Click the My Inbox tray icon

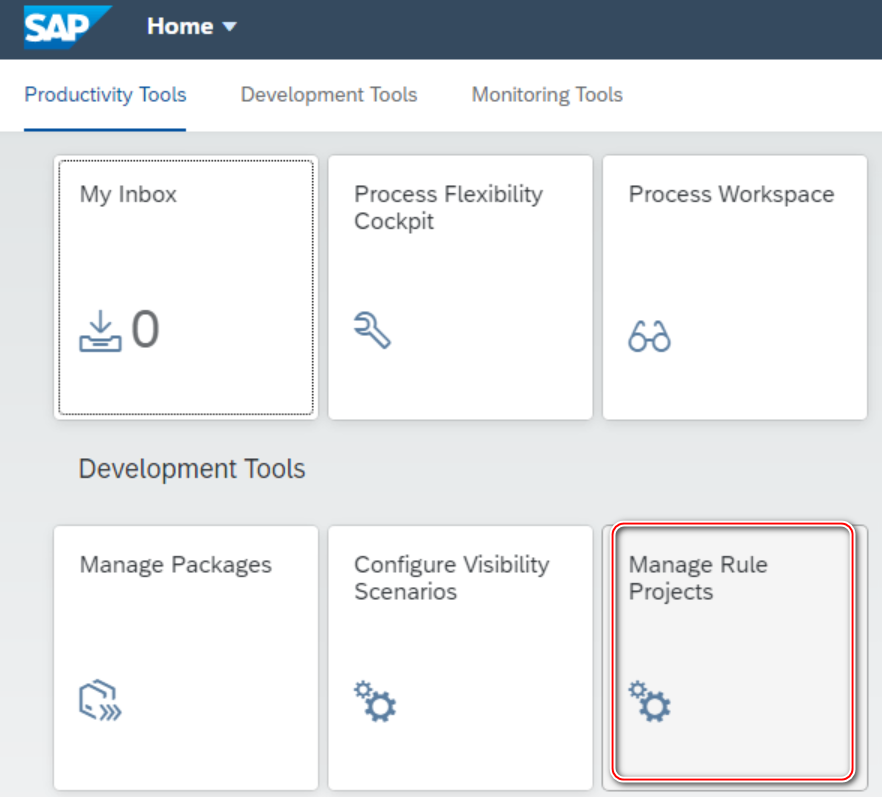tap(100, 331)
